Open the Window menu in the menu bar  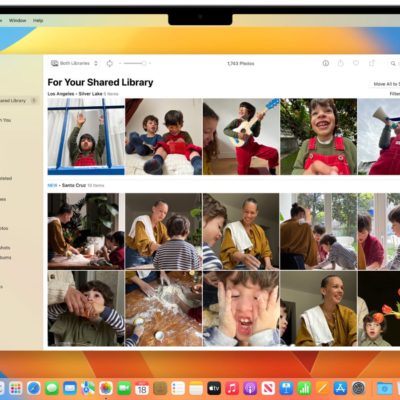[17, 20]
